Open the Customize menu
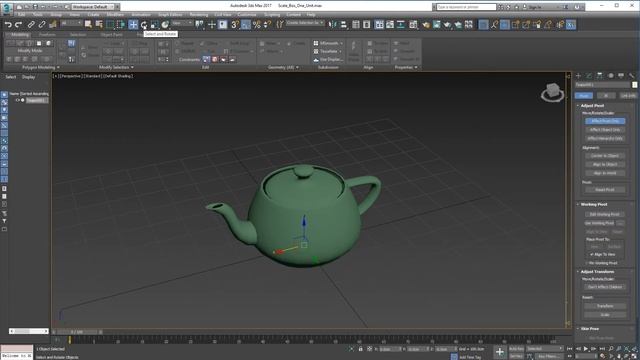Screen dimensions: 640x360 pos(247,15)
